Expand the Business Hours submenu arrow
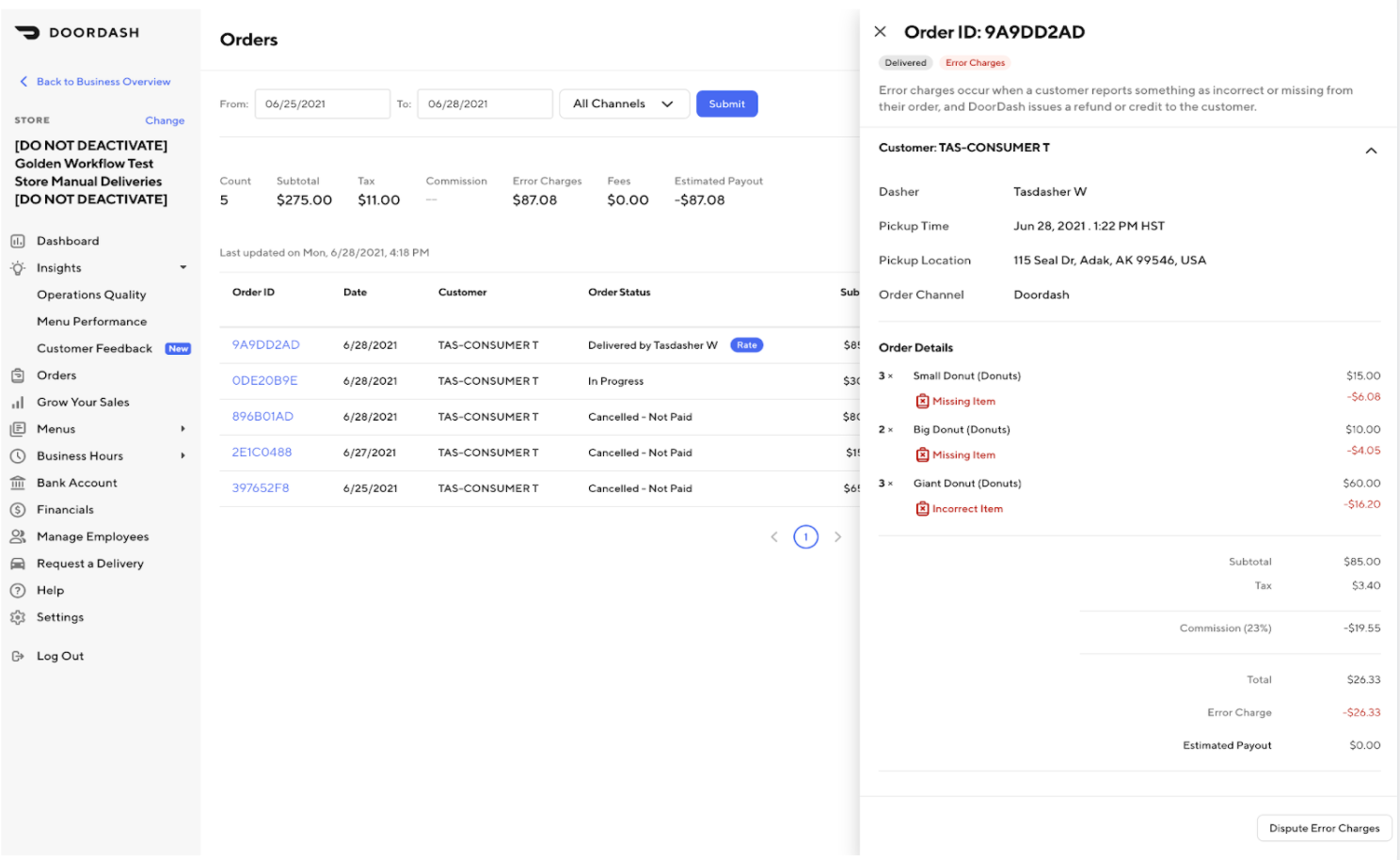 (183, 456)
